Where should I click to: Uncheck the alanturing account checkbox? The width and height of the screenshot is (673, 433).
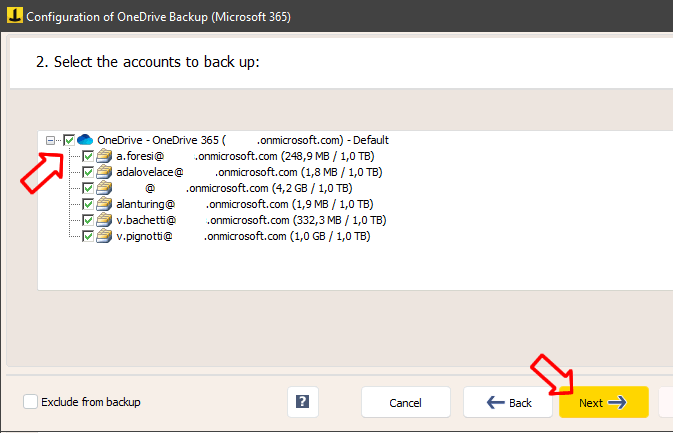tap(88, 204)
